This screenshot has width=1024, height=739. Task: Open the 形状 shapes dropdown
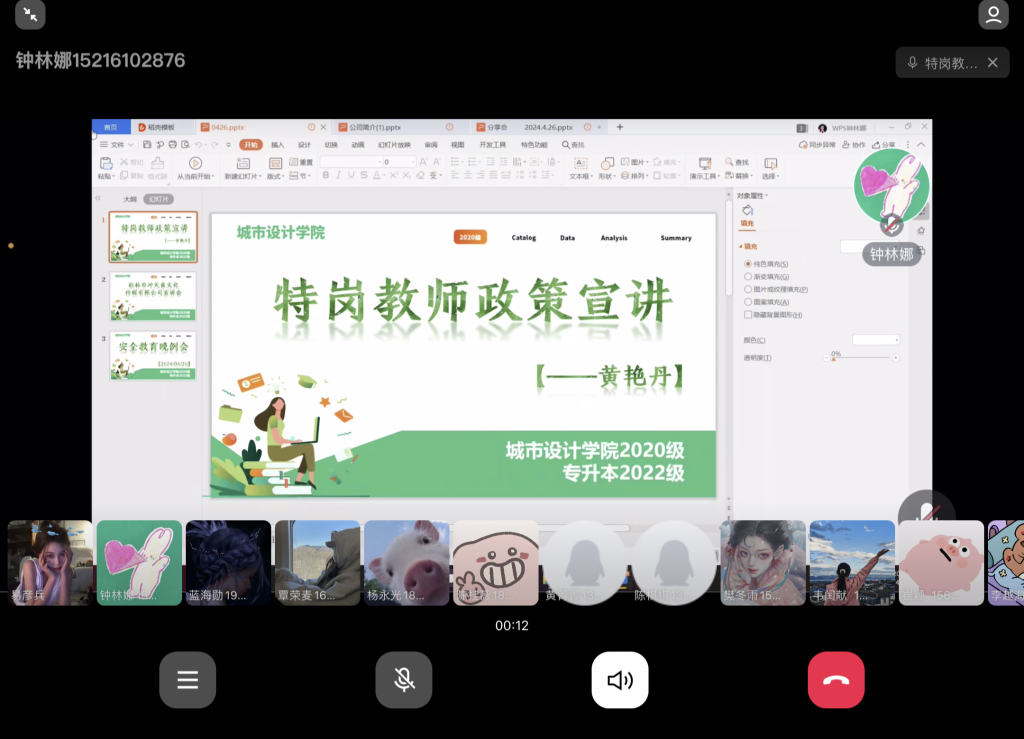606,163
